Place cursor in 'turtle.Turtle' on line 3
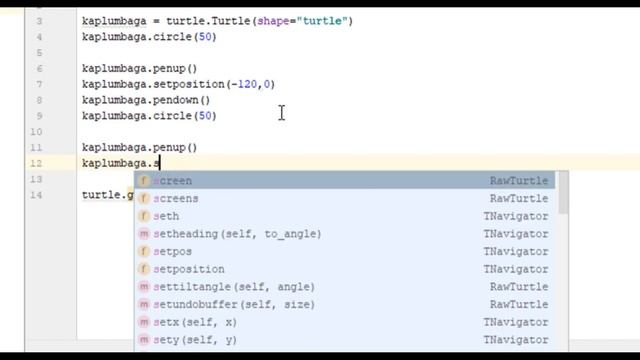Image resolution: width=640 pixels, height=360 pixels. [x=208, y=21]
